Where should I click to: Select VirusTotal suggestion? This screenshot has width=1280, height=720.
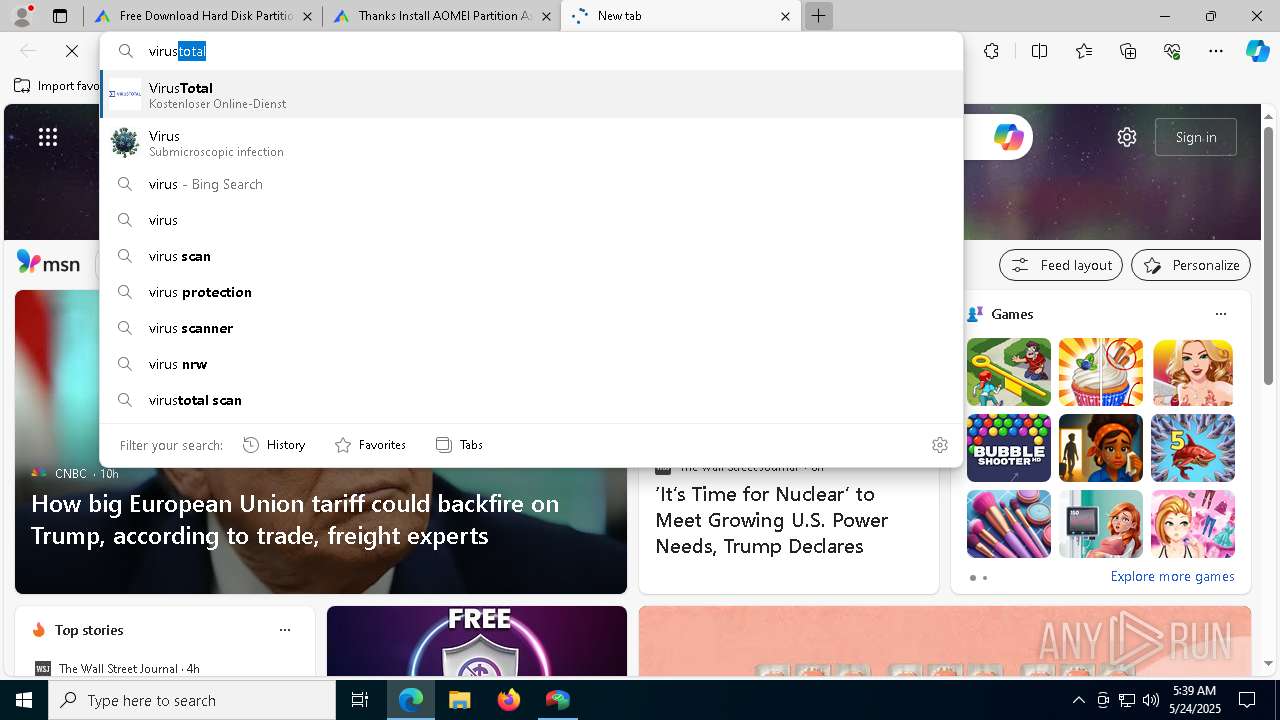point(532,95)
